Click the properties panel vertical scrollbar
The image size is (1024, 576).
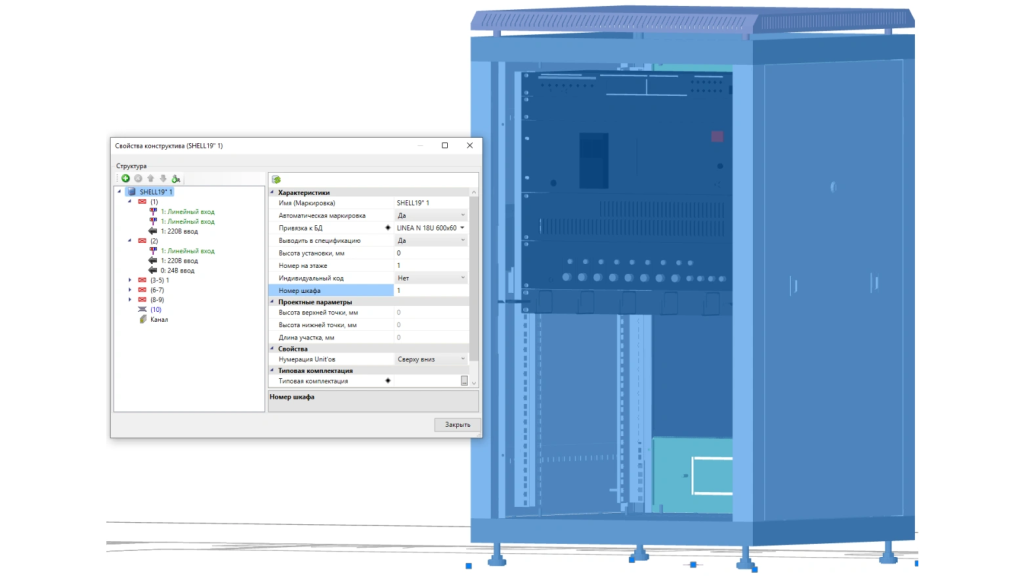point(475,280)
